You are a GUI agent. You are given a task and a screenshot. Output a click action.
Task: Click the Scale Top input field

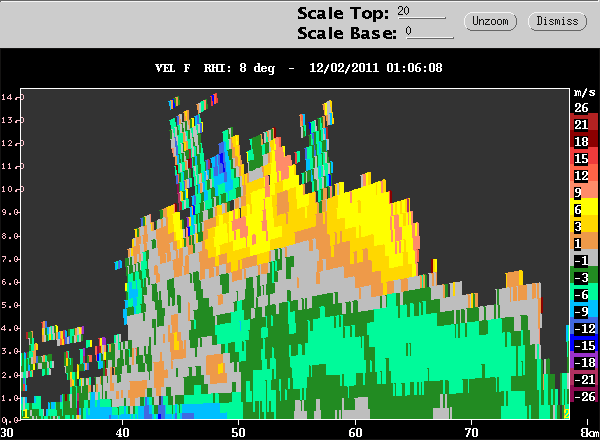pos(421,12)
